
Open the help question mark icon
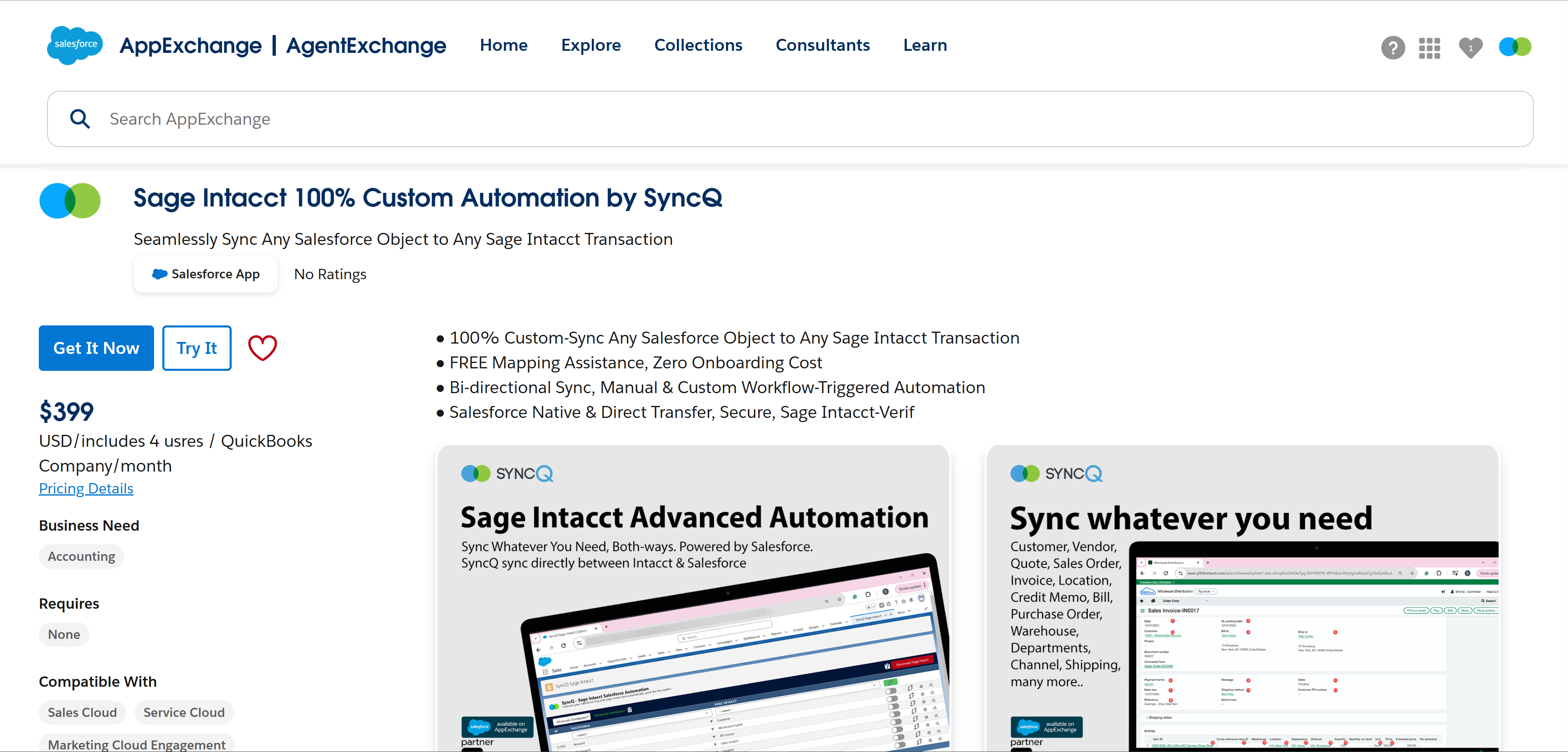click(1392, 47)
